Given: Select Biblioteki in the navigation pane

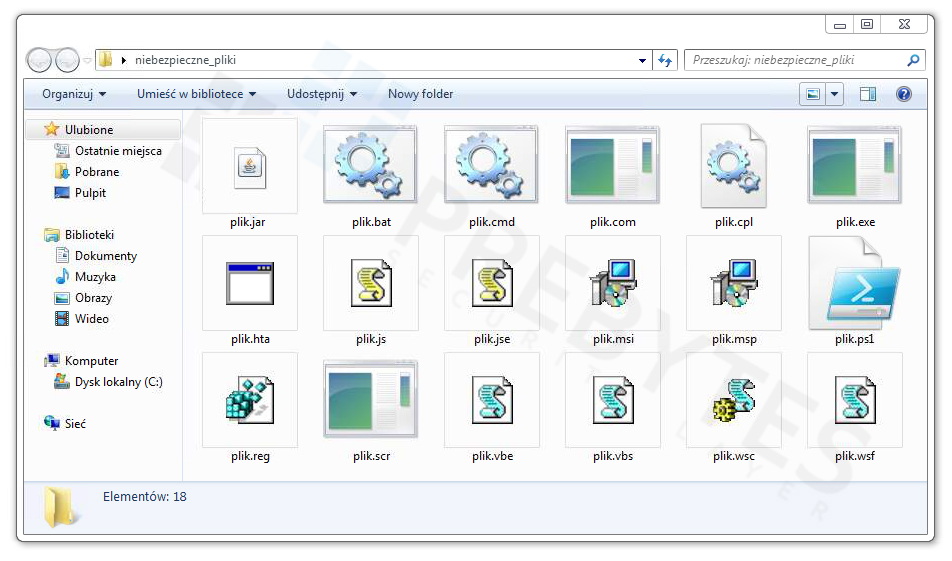Looking at the screenshot, I should click(89, 234).
